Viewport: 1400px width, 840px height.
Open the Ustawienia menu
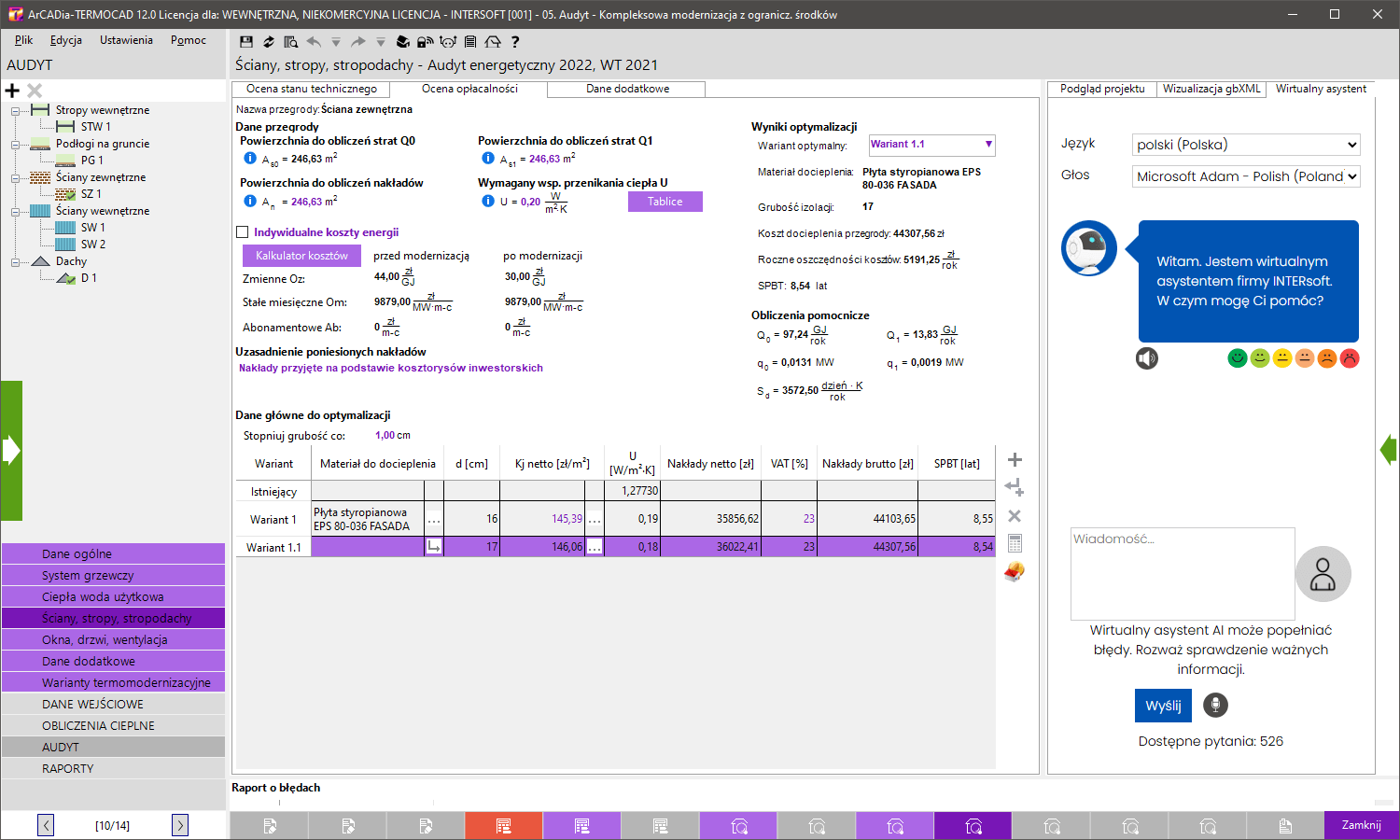point(126,40)
